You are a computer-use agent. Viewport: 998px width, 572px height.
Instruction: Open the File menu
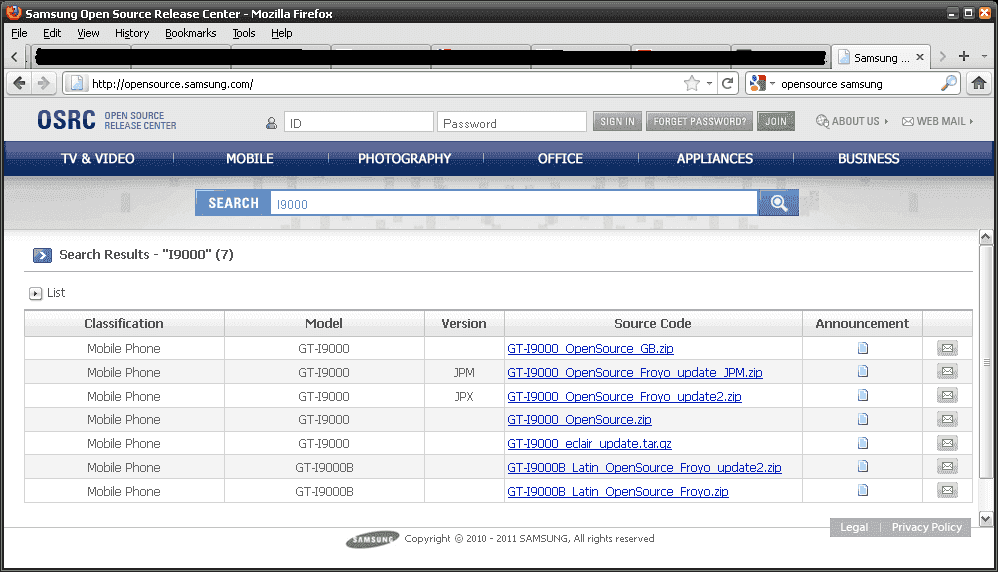point(19,33)
